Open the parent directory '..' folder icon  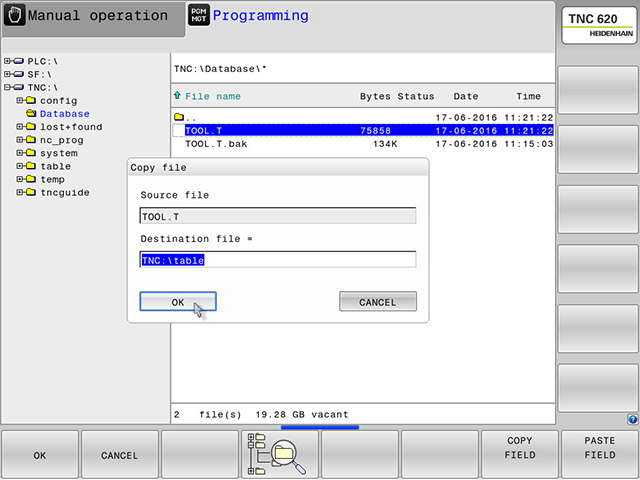[x=178, y=117]
